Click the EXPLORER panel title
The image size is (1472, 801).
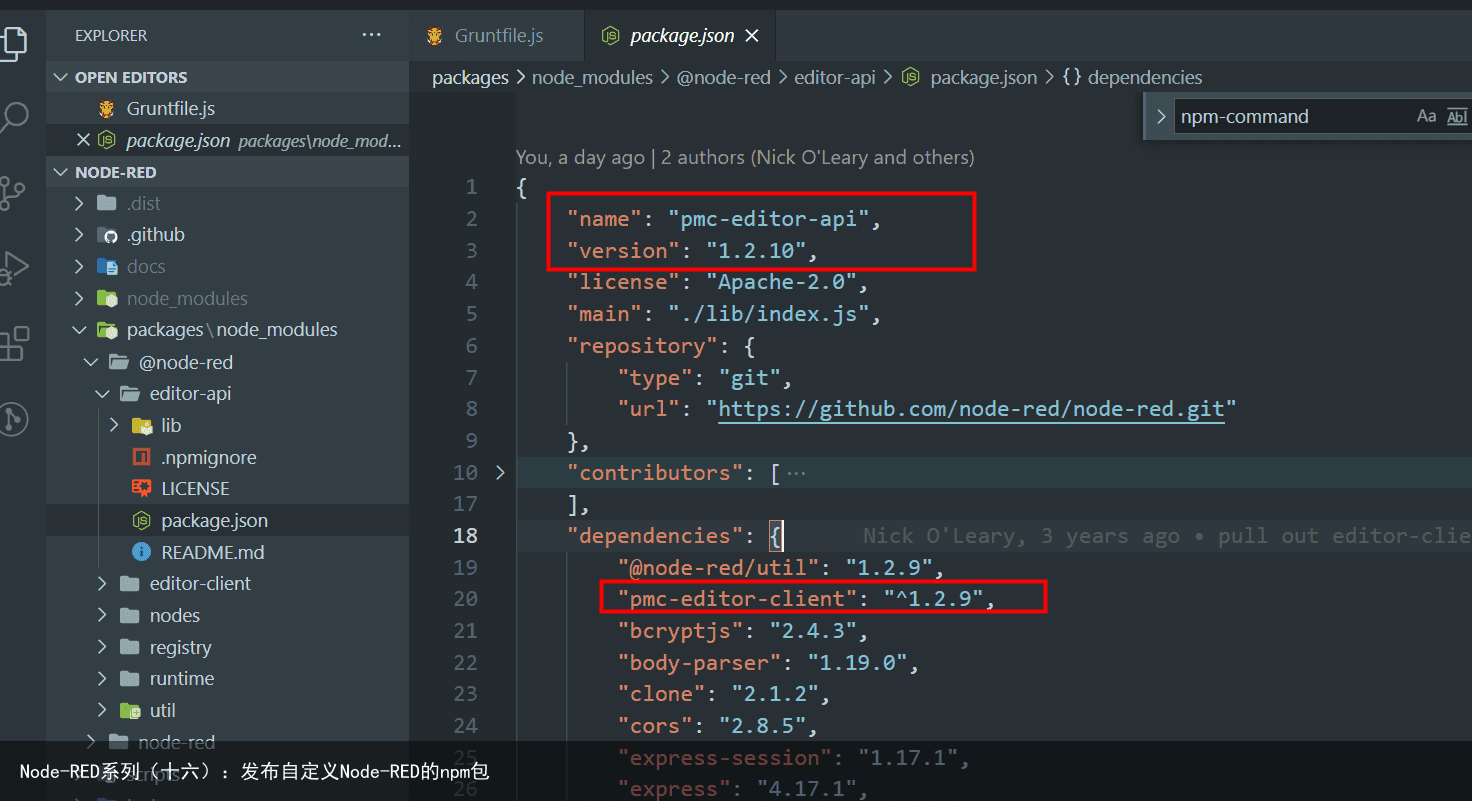click(111, 35)
